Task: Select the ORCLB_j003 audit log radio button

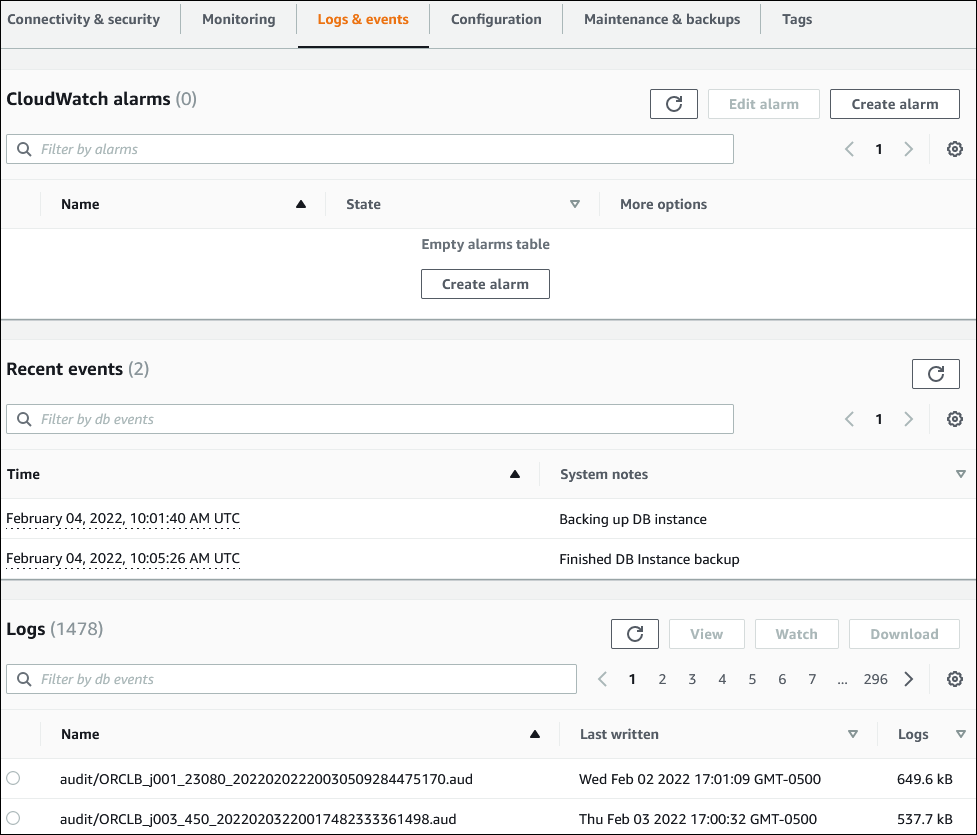Action: 14,818
